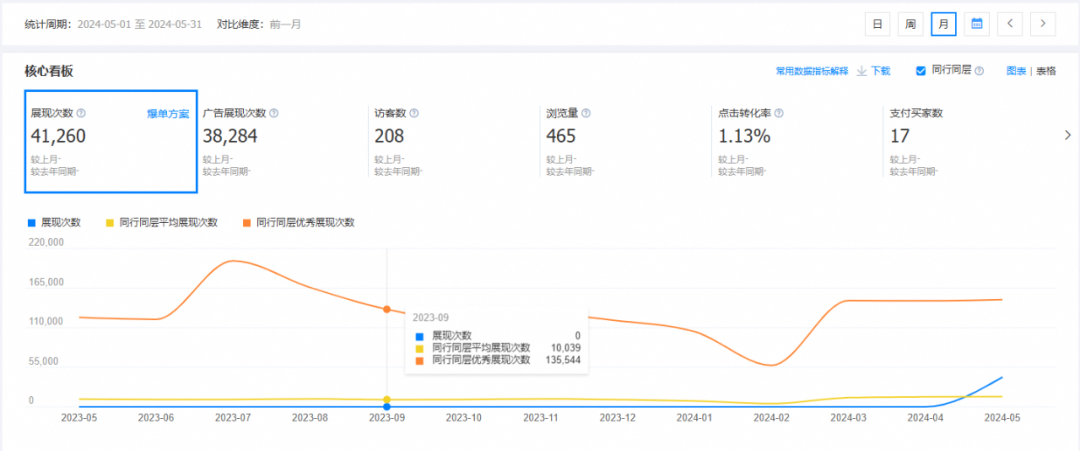Click help icon beside 广告展现次数
The width and height of the screenshot is (1080, 451).
[x=274, y=113]
